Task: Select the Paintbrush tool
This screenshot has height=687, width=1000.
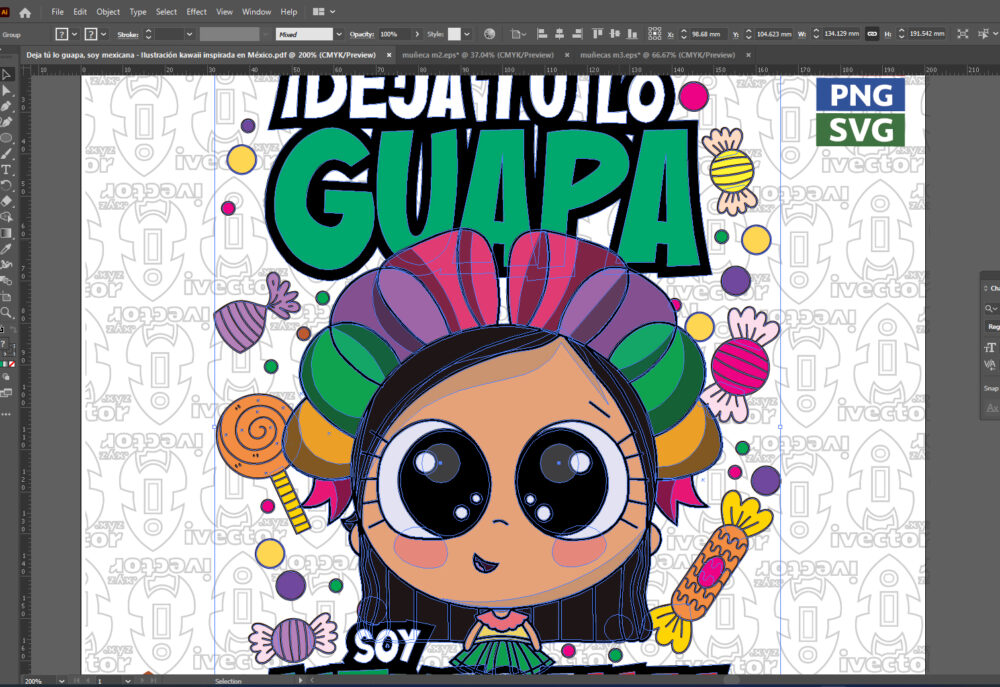Action: click(x=6, y=154)
